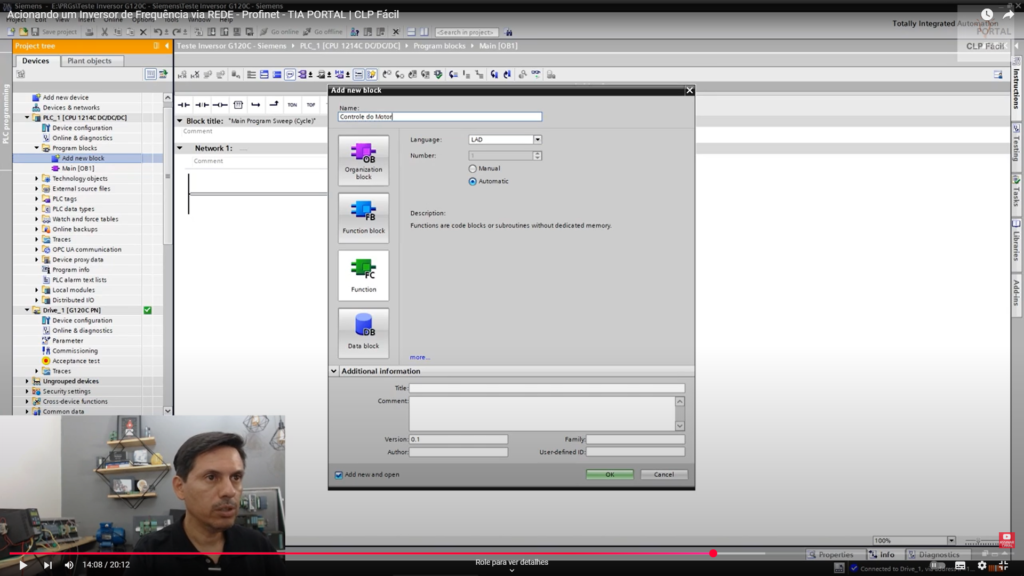Click the Search in project field
Image resolution: width=1024 pixels, height=576 pixels.
click(x=466, y=32)
